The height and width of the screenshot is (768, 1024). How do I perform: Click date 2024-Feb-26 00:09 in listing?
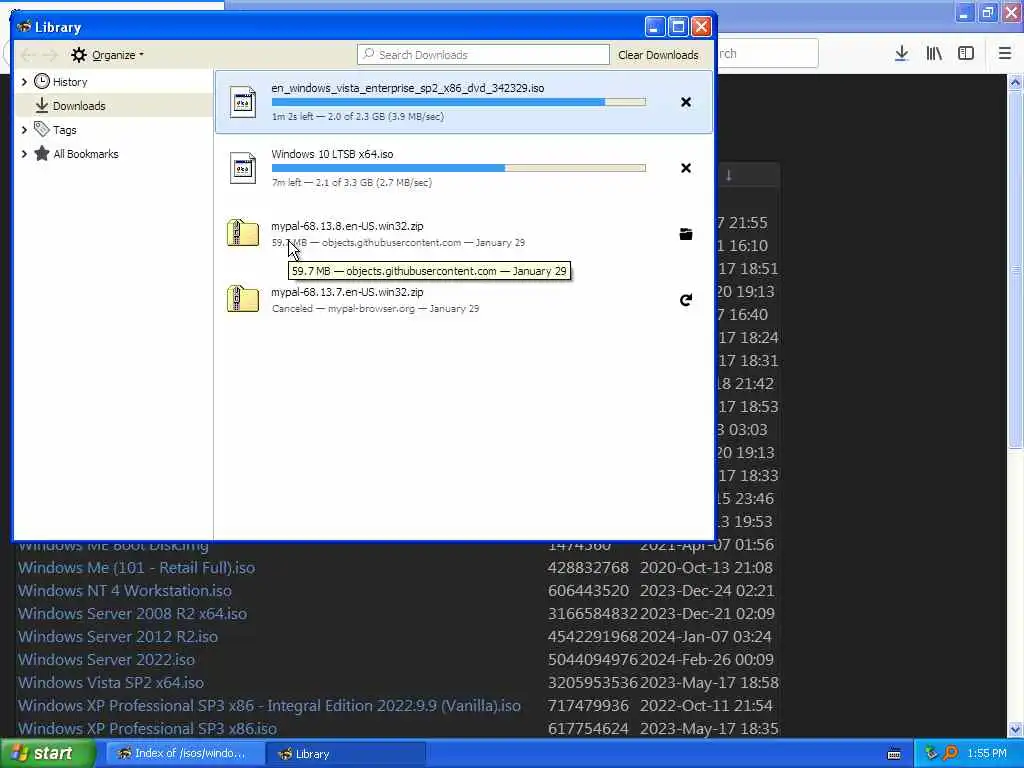pyautogui.click(x=707, y=660)
